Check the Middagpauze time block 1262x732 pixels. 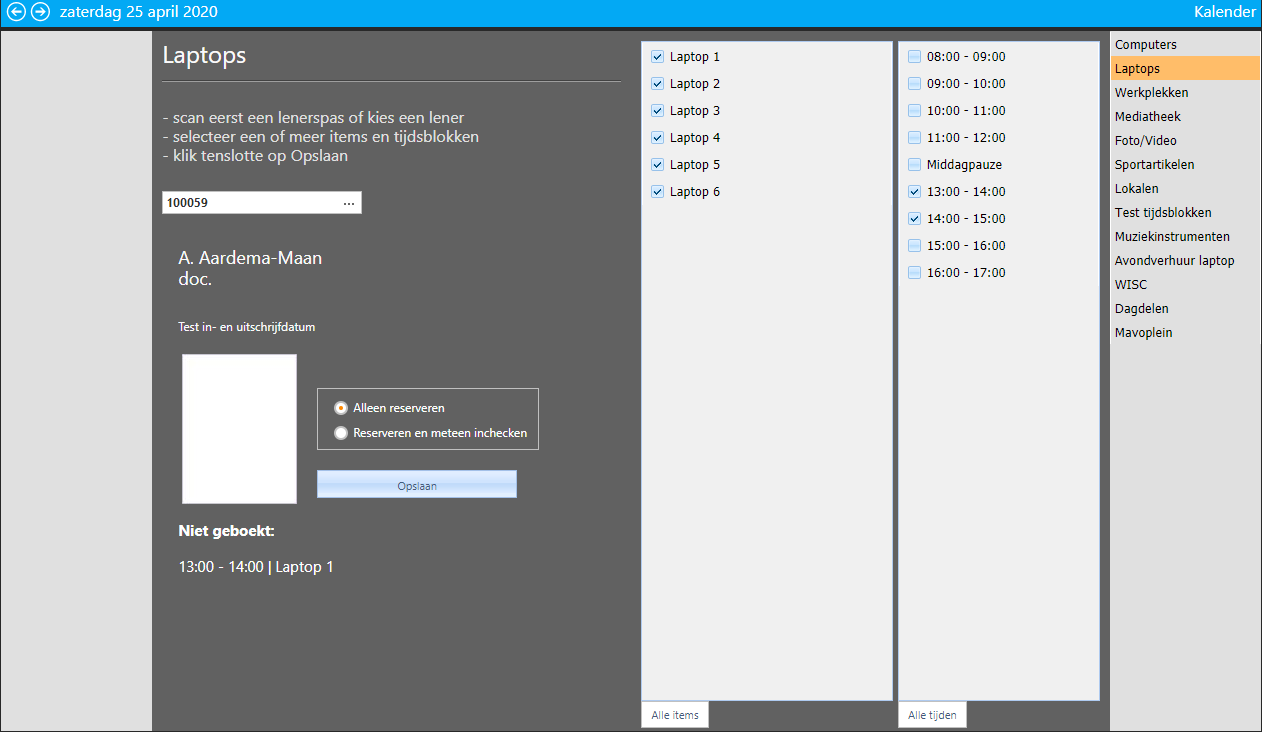[x=914, y=165]
